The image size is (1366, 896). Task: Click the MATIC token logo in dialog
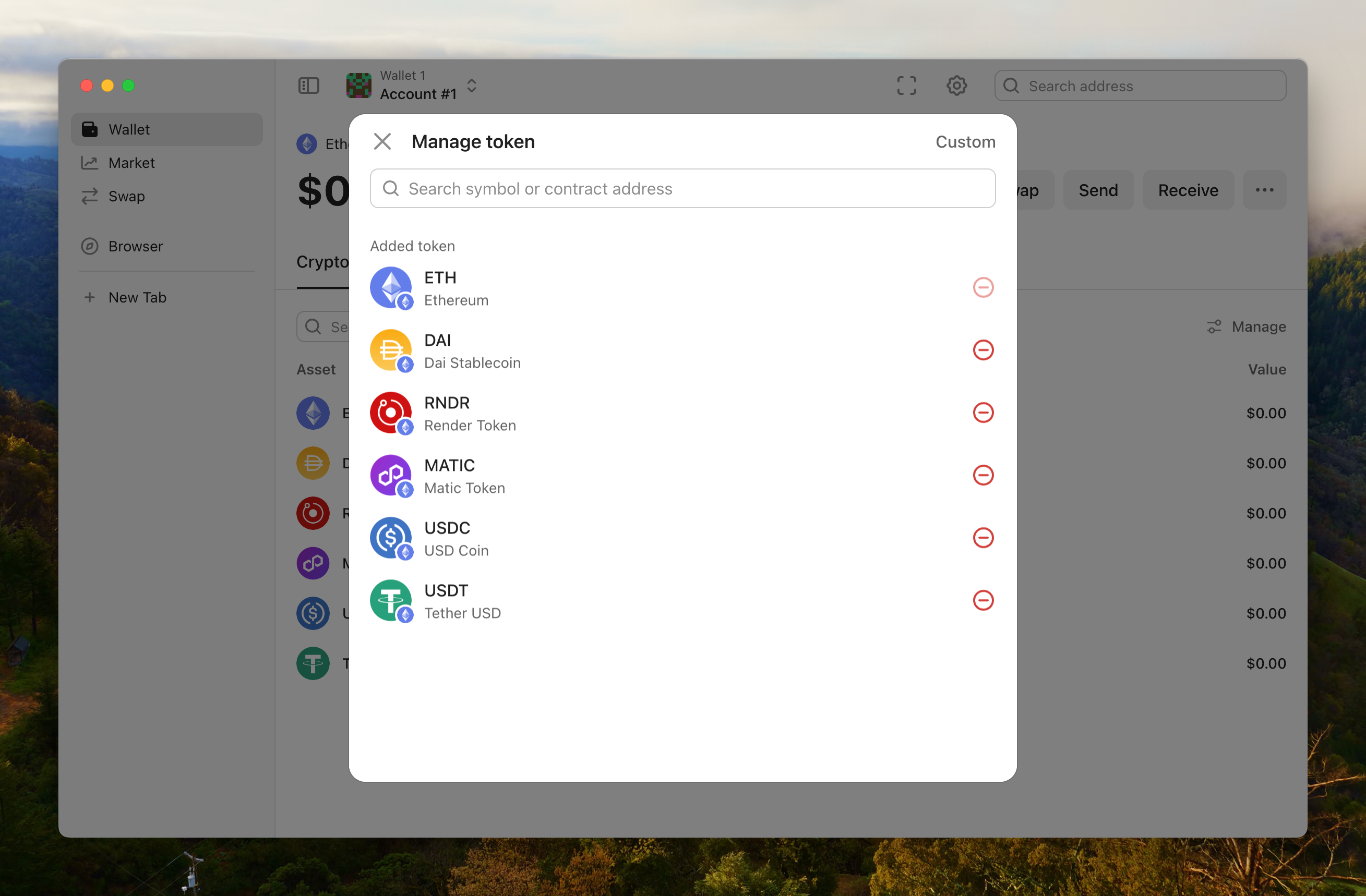391,475
